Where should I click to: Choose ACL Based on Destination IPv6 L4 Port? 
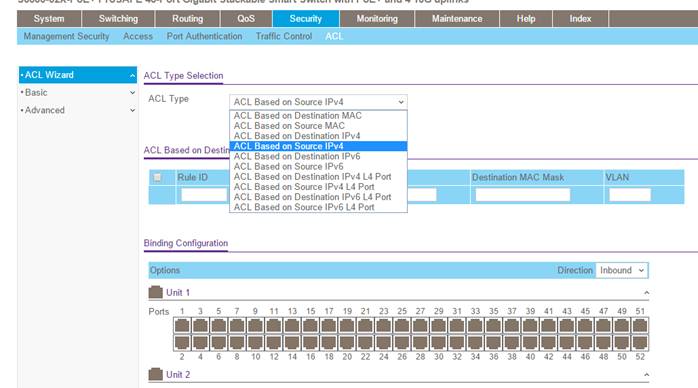pos(318,197)
